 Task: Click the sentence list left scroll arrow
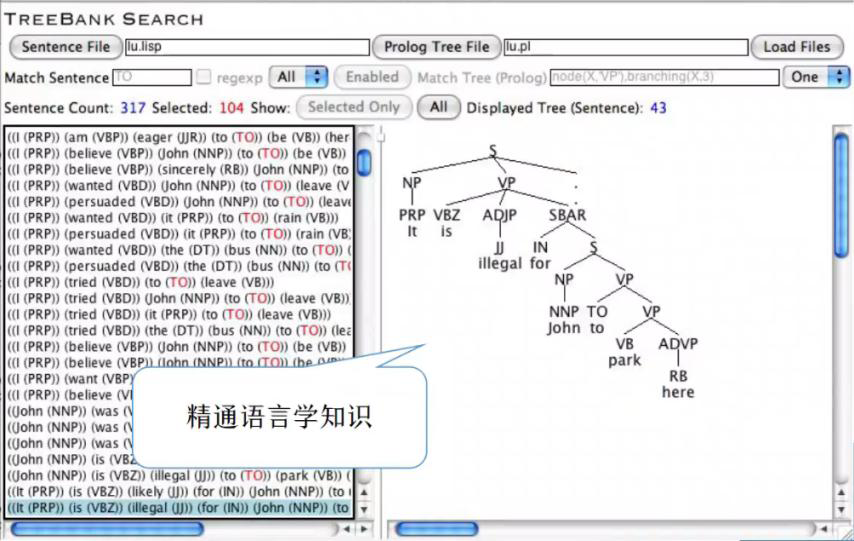coord(346,528)
